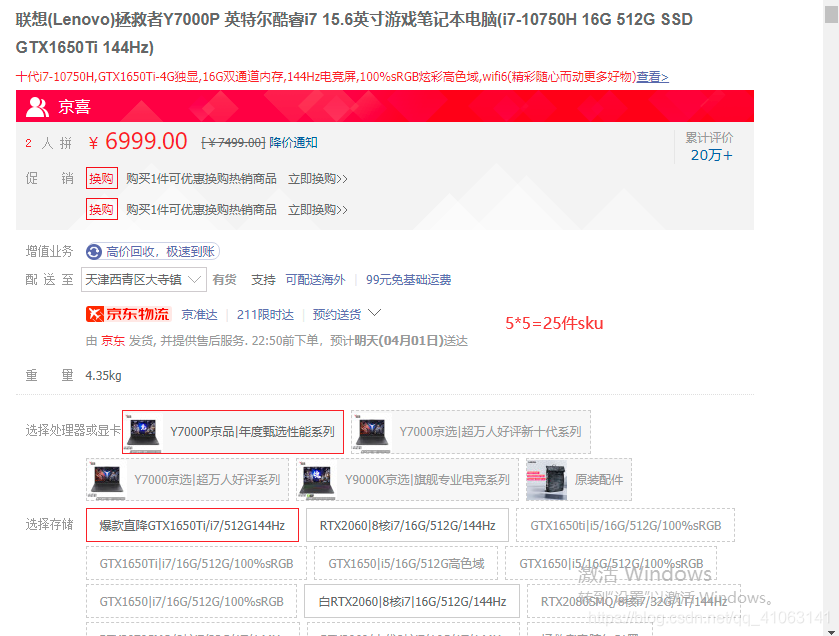The width and height of the screenshot is (839, 636).
Task: Click 降价通知 price alert link
Action: coord(293,142)
